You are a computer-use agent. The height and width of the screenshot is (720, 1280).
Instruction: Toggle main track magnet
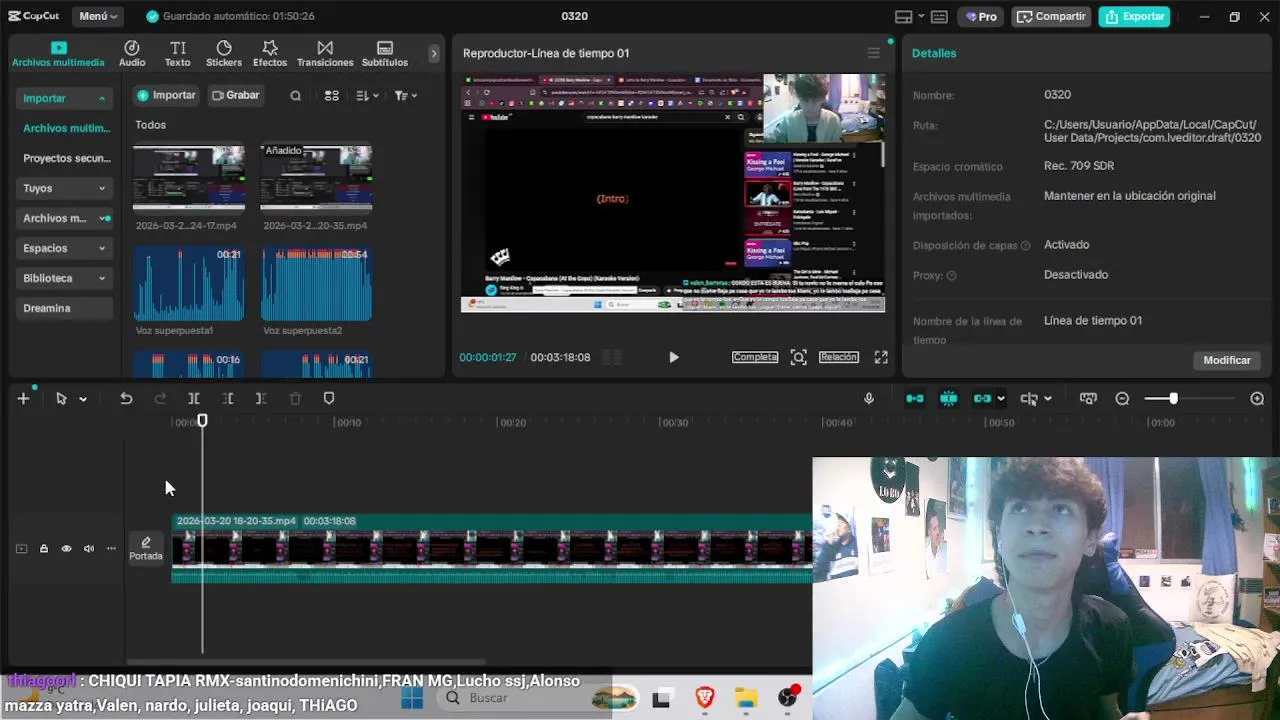(915, 398)
